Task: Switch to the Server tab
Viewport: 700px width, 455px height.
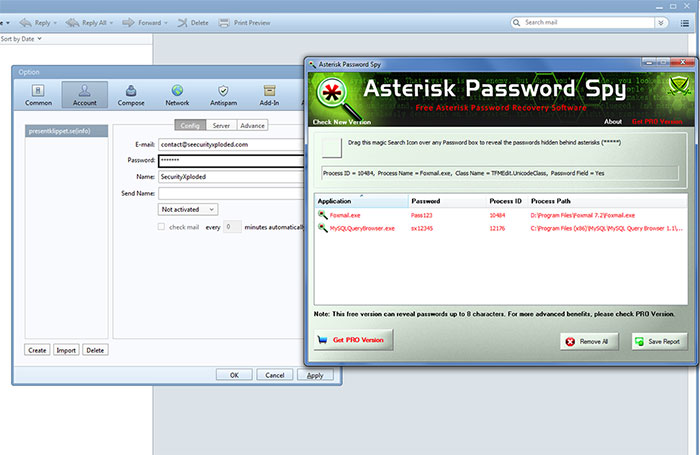Action: pyautogui.click(x=221, y=125)
